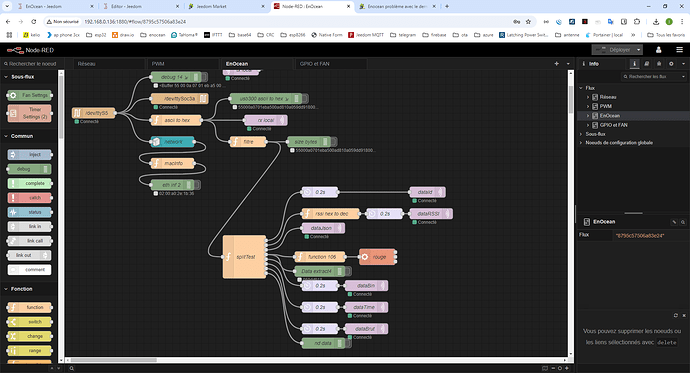Viewport: 690px width, 373px height.
Task: Switch to the Réseau flow tab
Action: pyautogui.click(x=109, y=64)
